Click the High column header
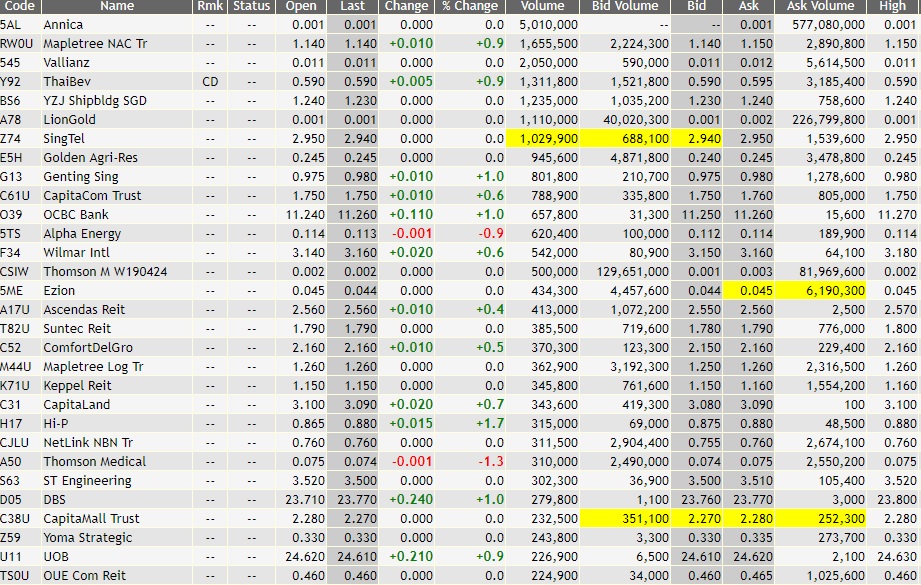 [x=898, y=6]
